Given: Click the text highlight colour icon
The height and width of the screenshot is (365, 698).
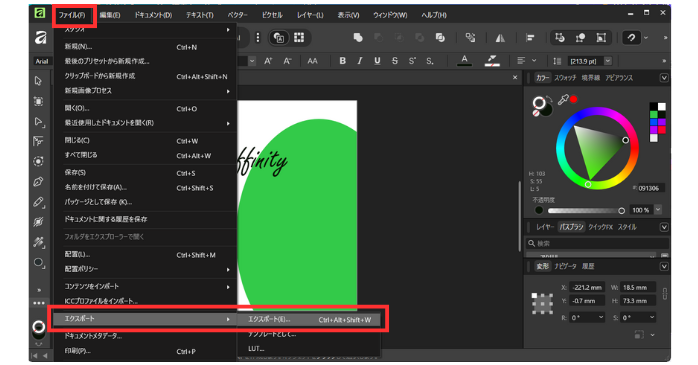Looking at the screenshot, I should click(492, 61).
